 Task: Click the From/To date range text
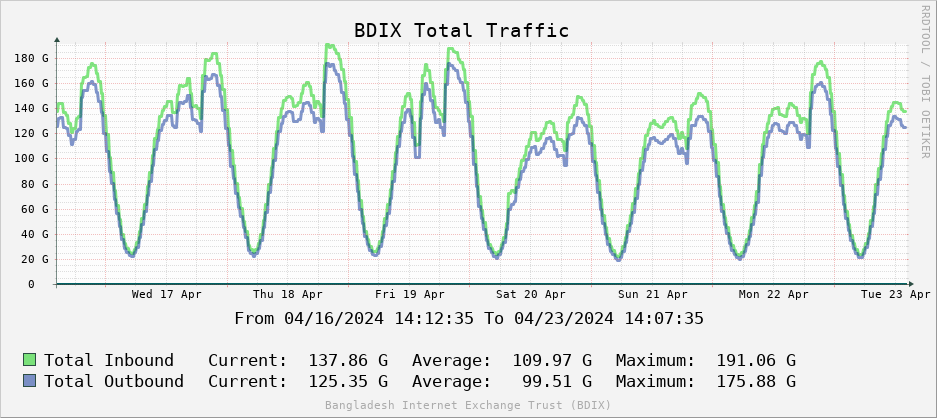469,319
